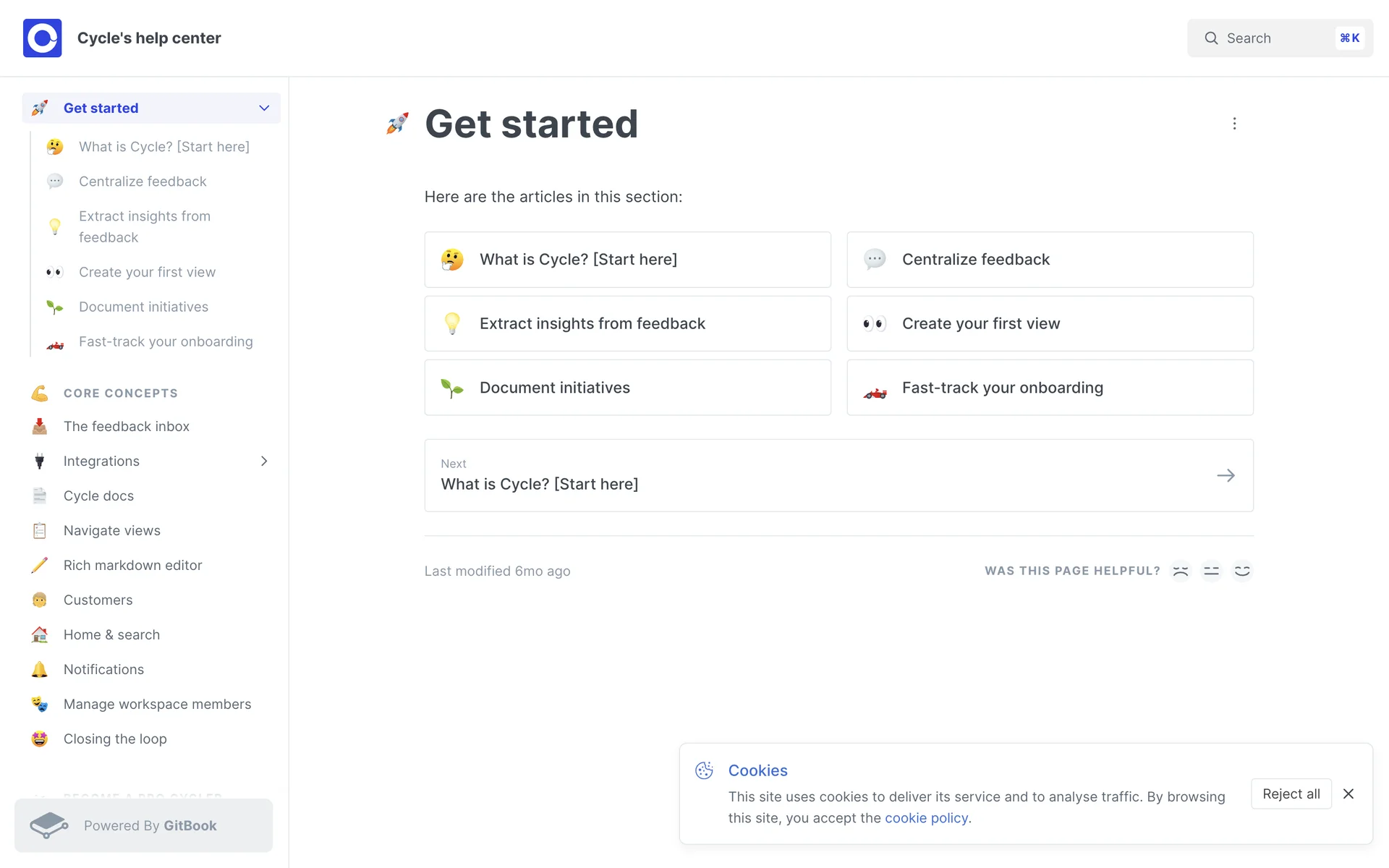Collapse the Get started section chevron

(x=264, y=108)
